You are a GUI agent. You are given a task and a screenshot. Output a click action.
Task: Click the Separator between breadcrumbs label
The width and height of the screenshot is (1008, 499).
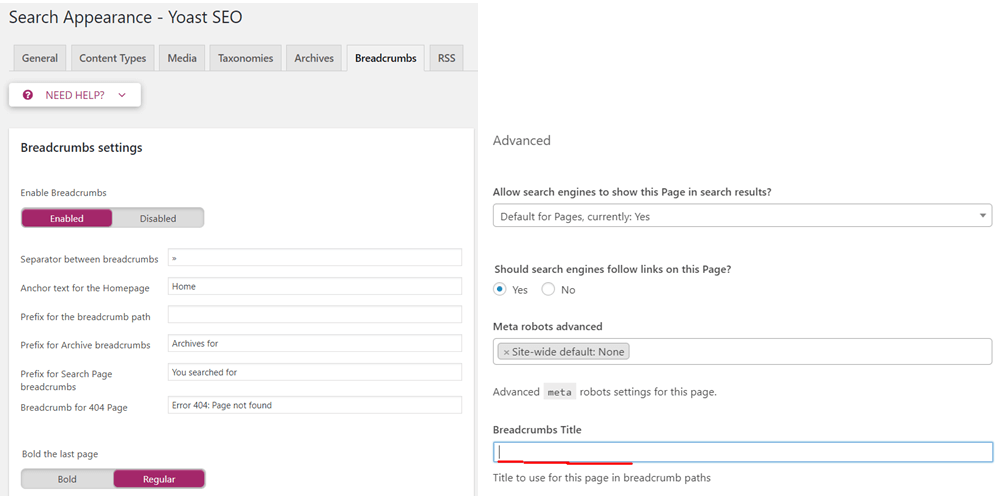point(89,259)
